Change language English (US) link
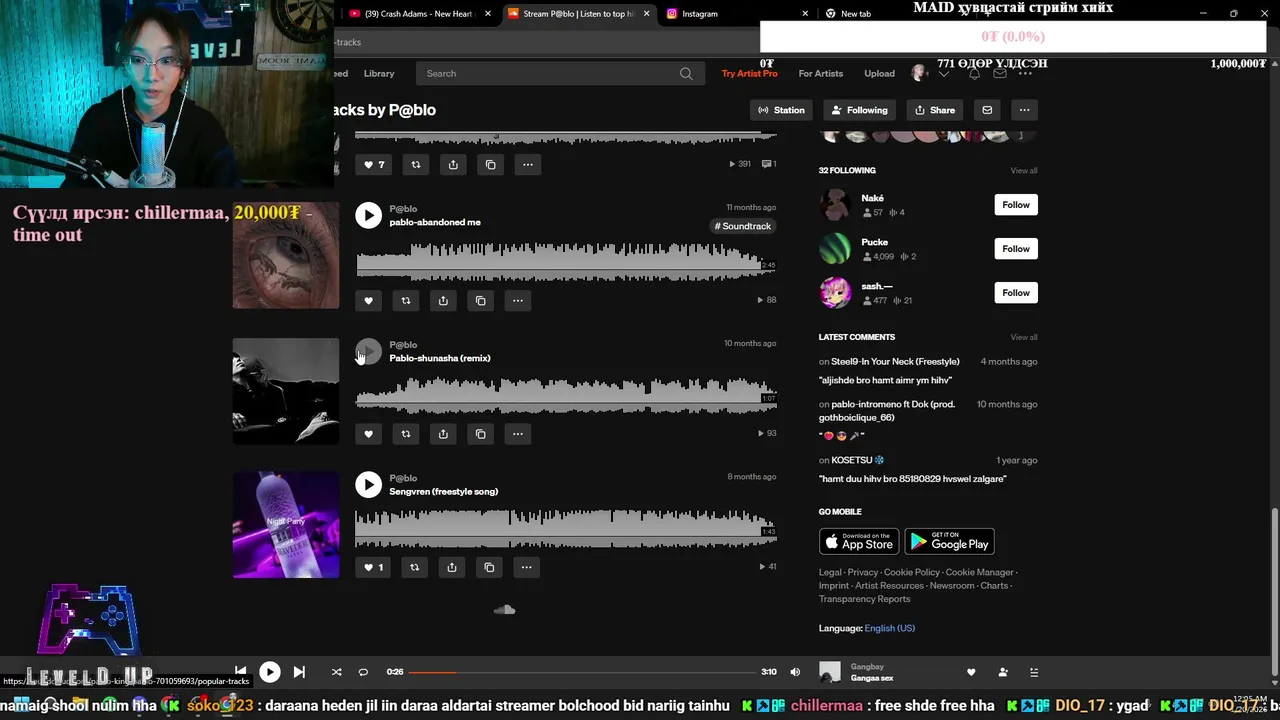The image size is (1280, 720). [x=889, y=628]
